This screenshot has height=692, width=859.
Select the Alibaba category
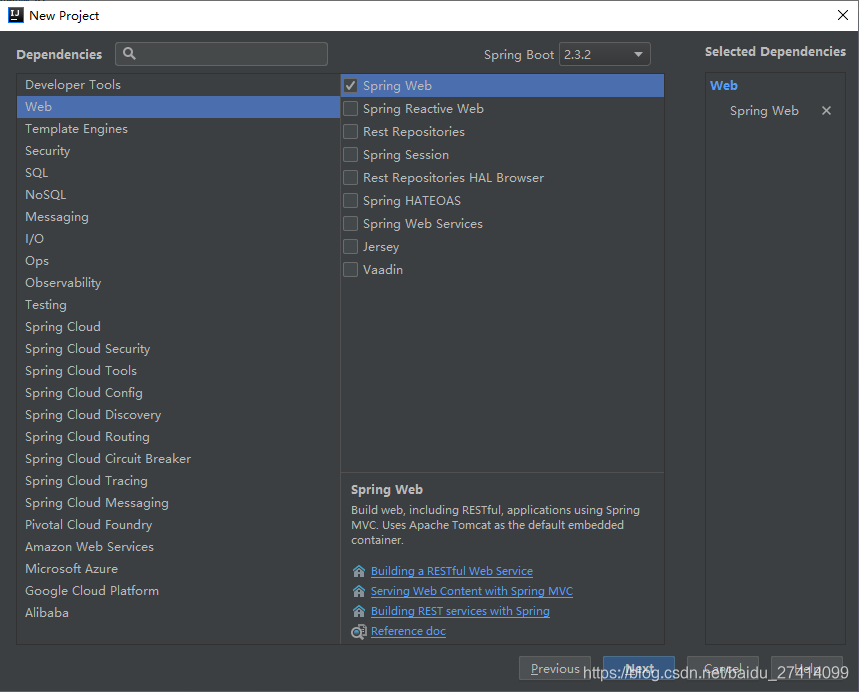[x=179, y=613]
